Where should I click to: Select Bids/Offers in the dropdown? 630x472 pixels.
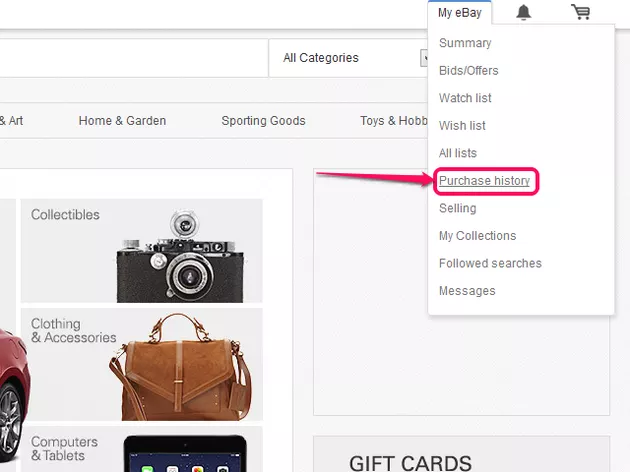pyautogui.click(x=468, y=71)
